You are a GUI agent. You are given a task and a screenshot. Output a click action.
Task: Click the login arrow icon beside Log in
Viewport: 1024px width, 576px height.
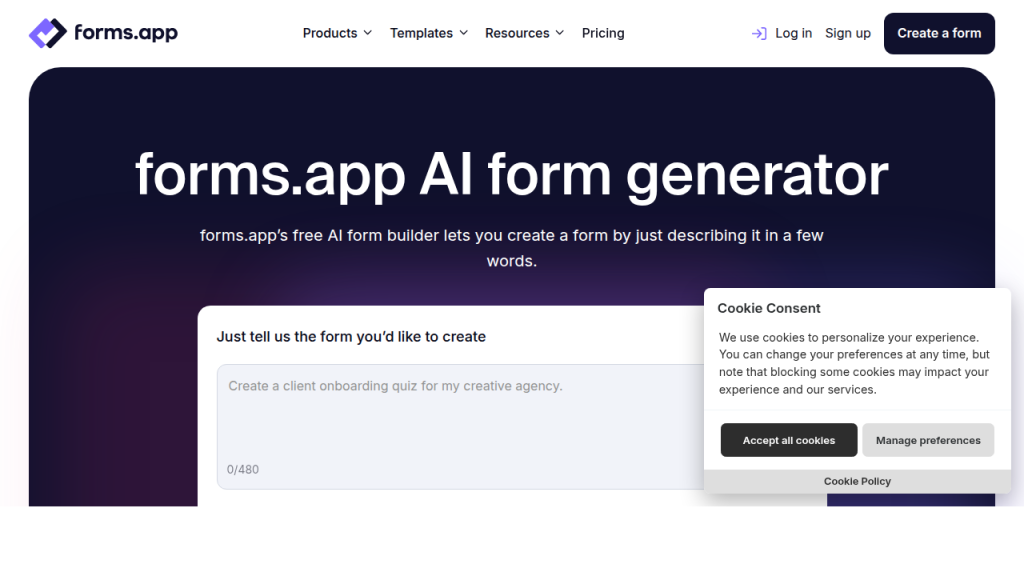pos(759,32)
